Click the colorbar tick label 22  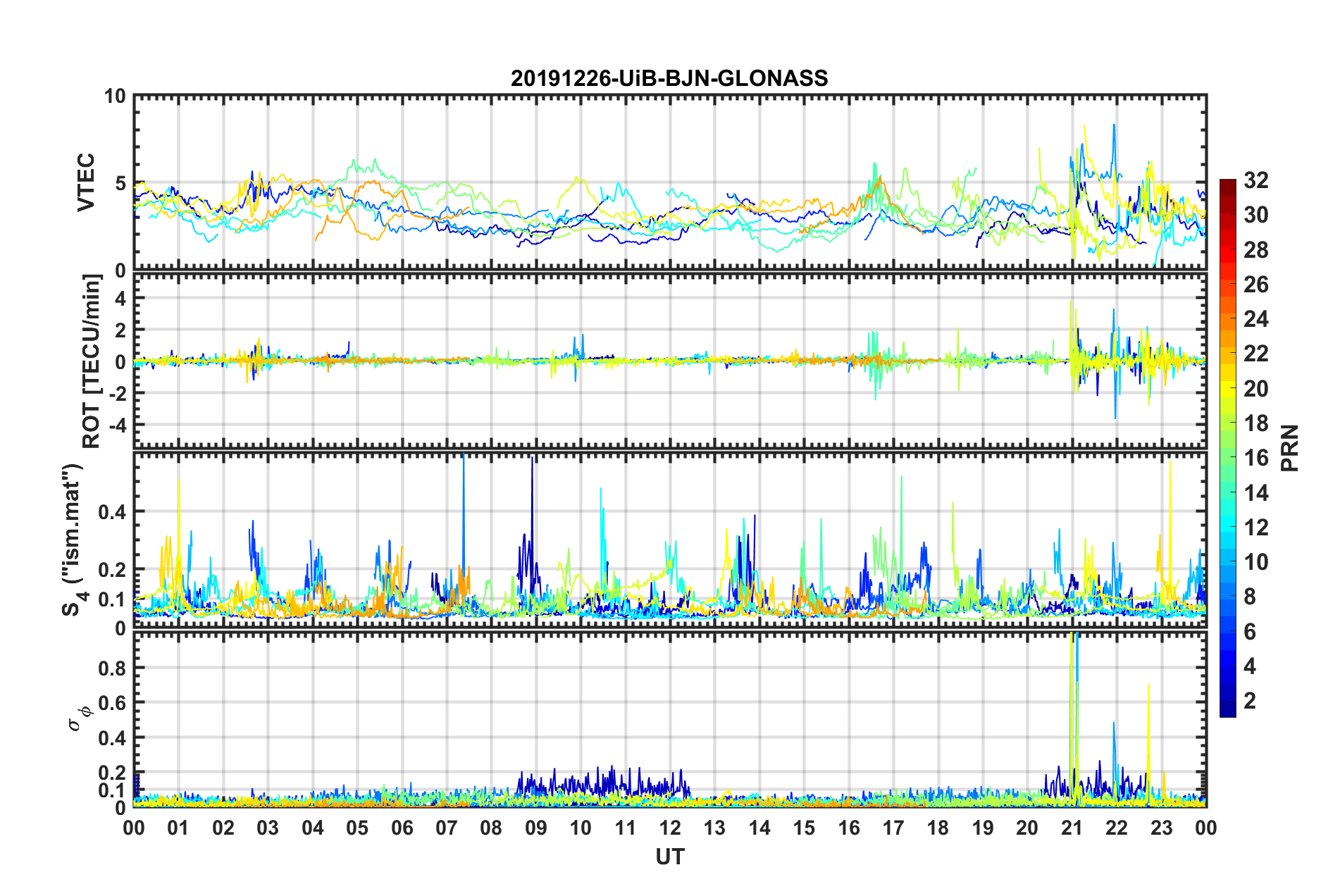1255,354
